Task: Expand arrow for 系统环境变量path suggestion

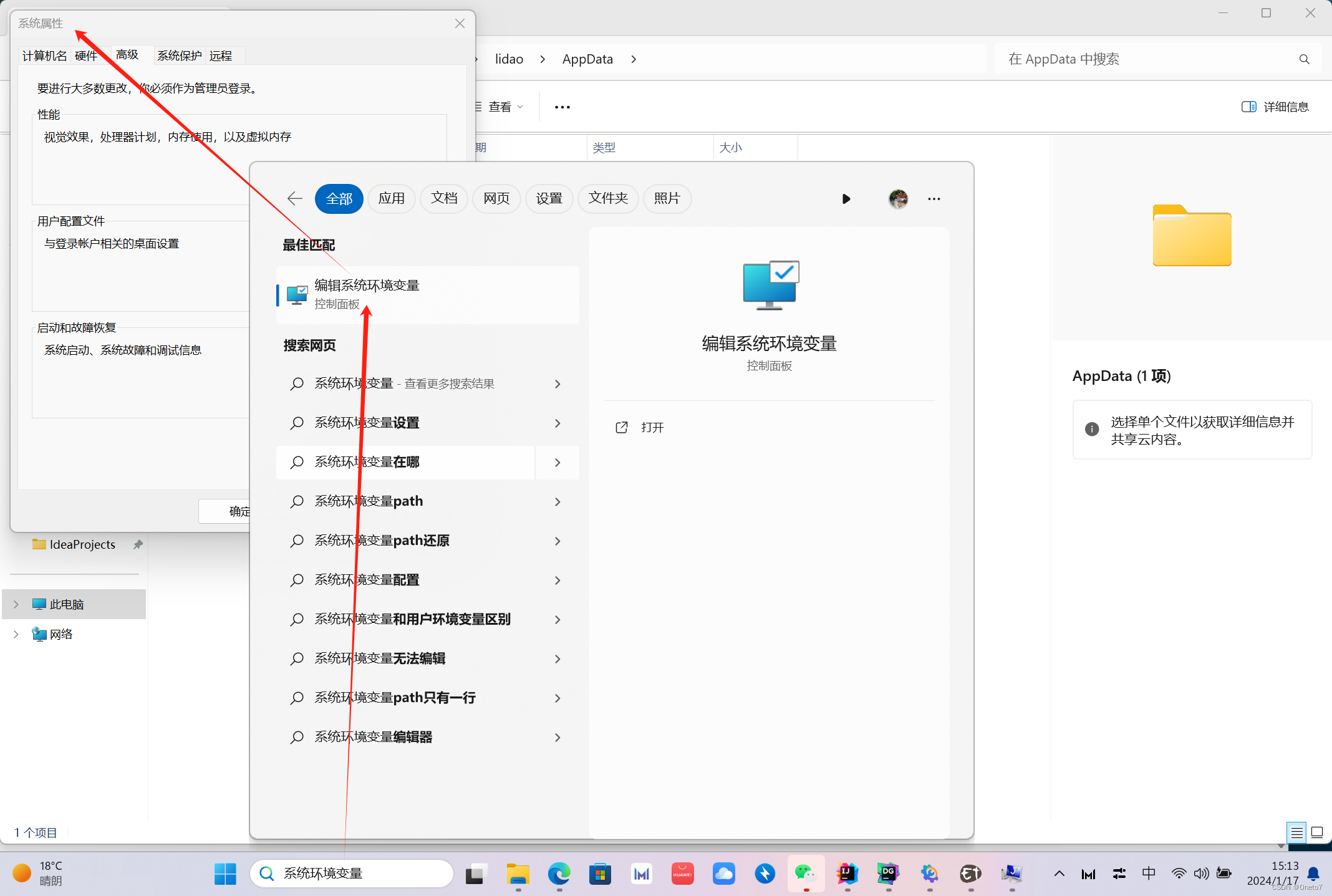Action: click(x=557, y=502)
